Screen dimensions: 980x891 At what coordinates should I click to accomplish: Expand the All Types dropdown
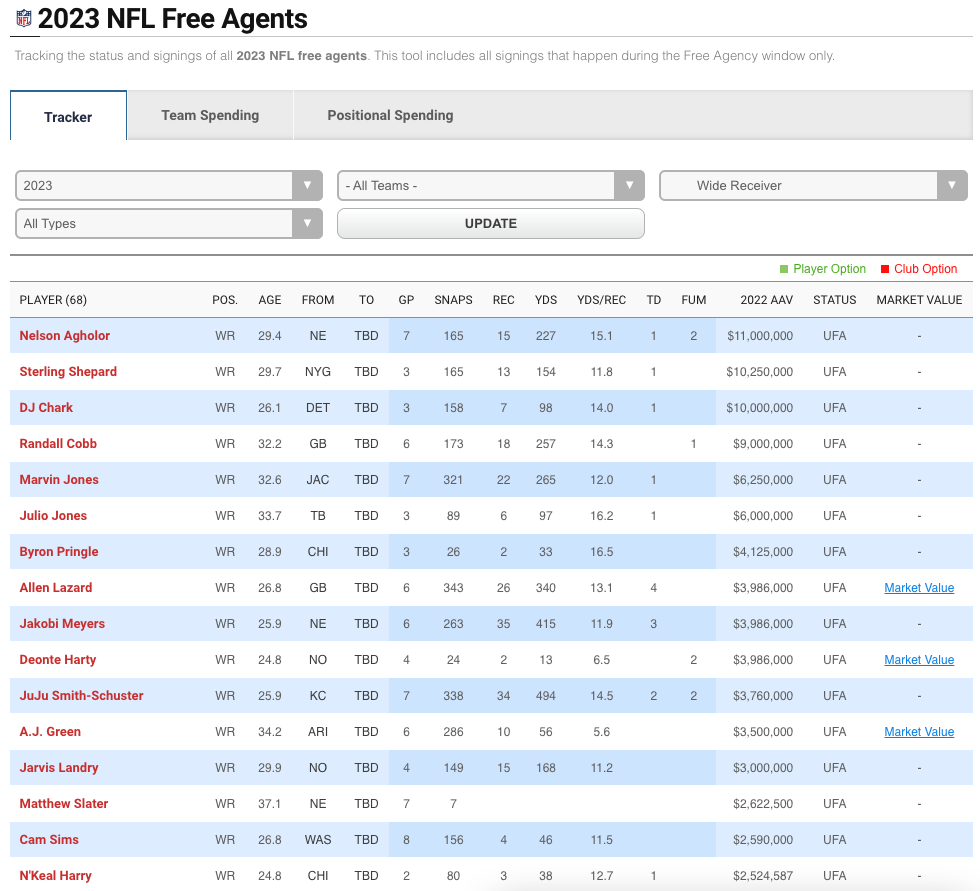[x=168, y=224]
